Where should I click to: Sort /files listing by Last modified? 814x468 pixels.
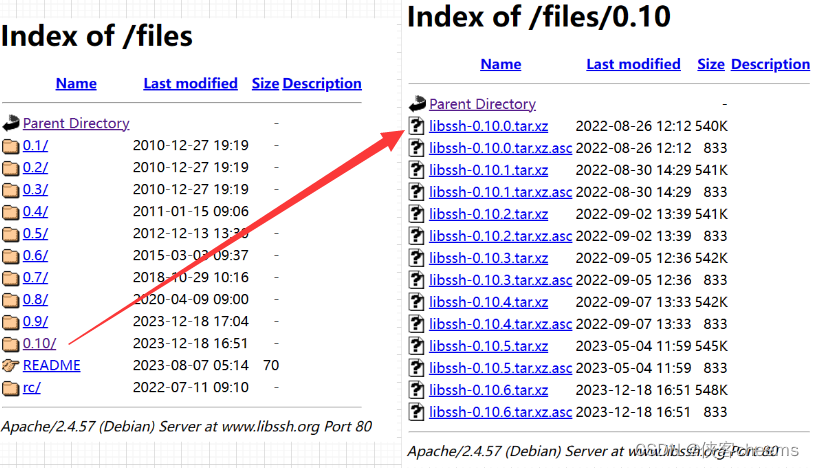190,84
